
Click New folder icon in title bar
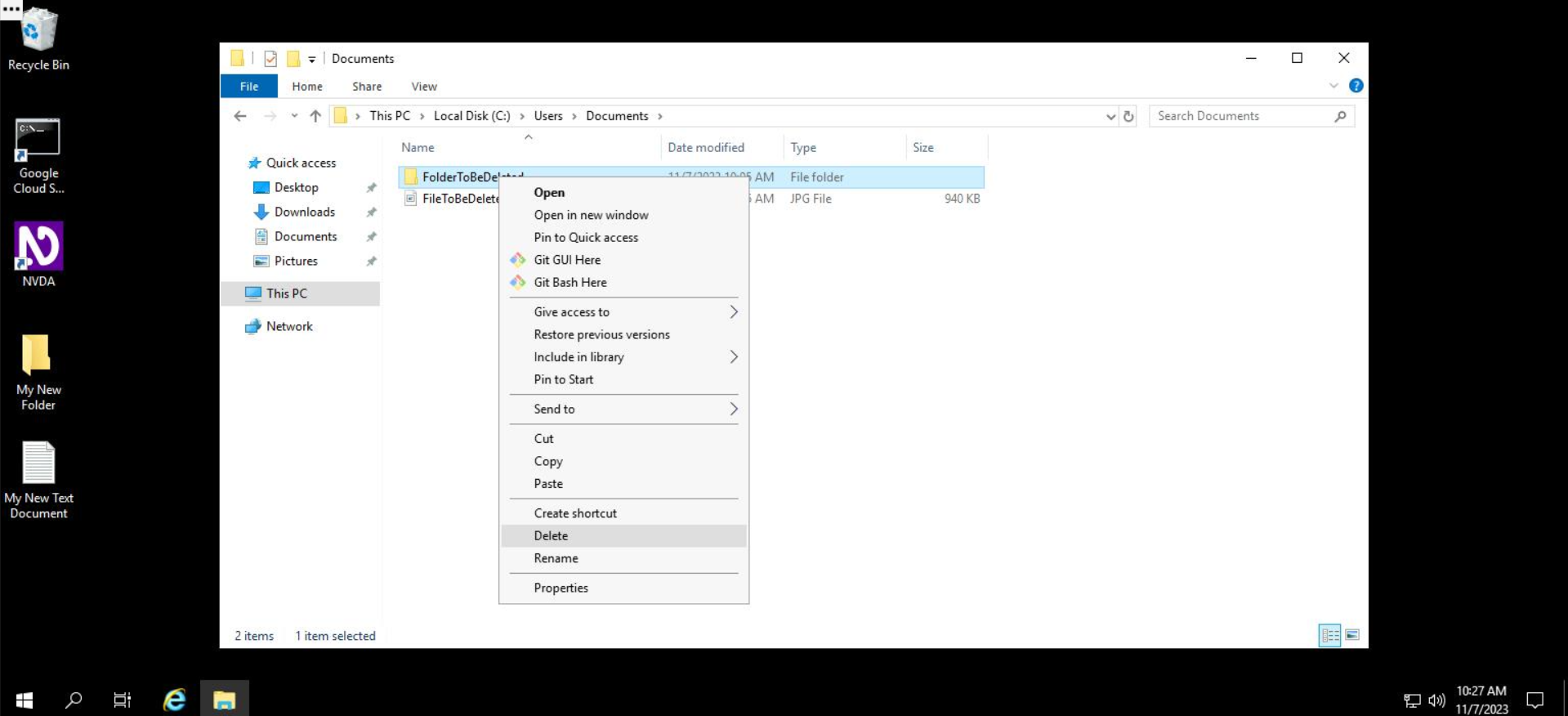click(293, 59)
